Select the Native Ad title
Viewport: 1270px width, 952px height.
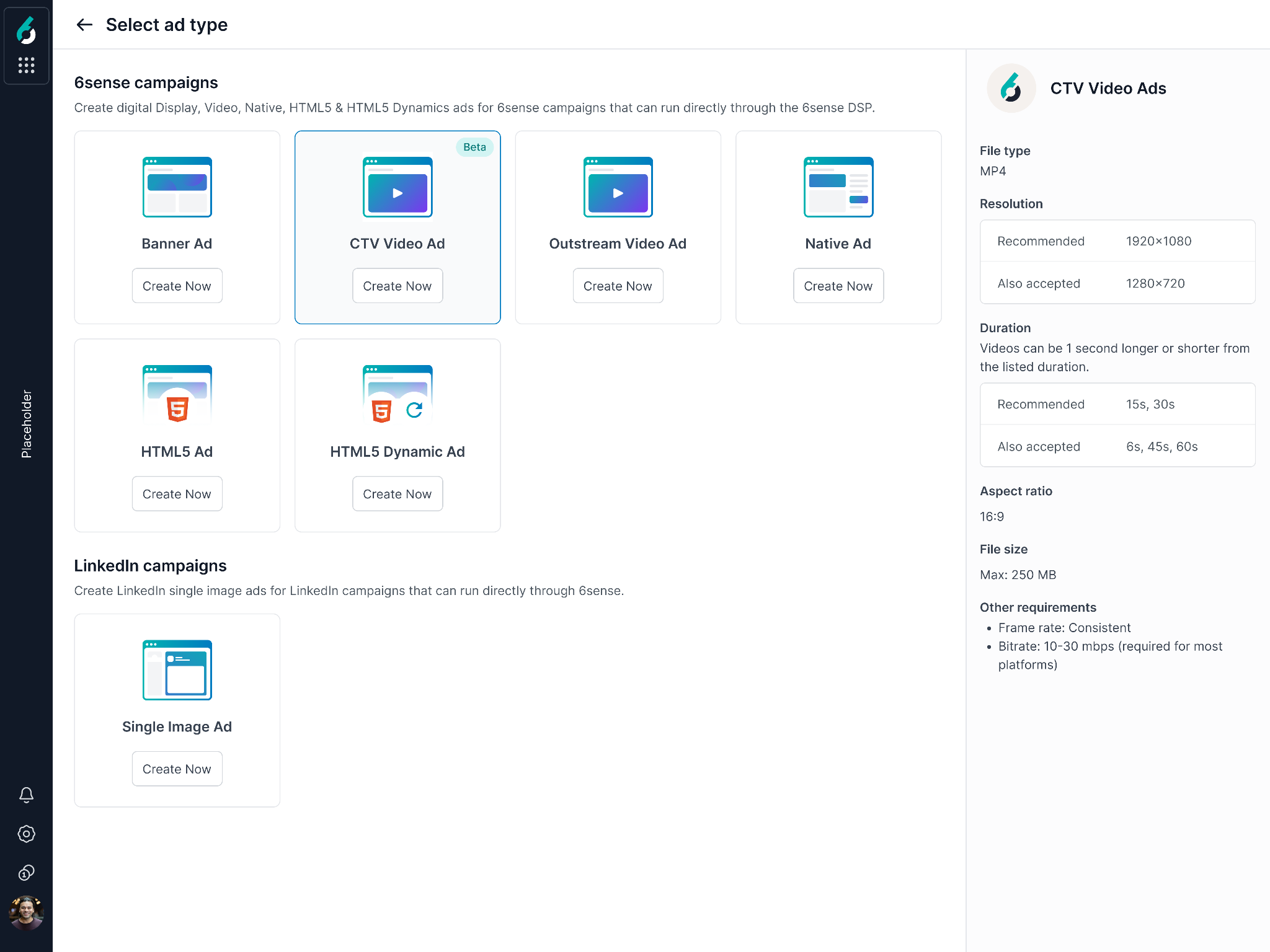click(x=838, y=244)
